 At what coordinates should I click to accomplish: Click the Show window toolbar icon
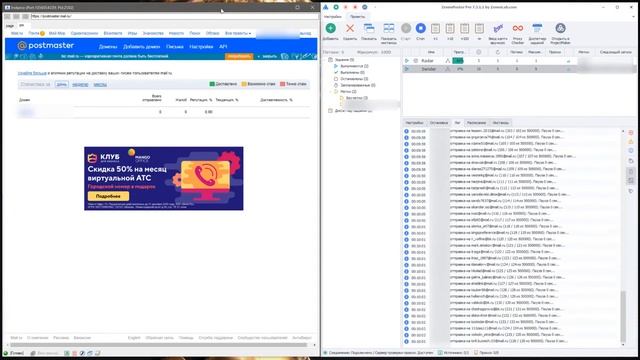click(369, 28)
